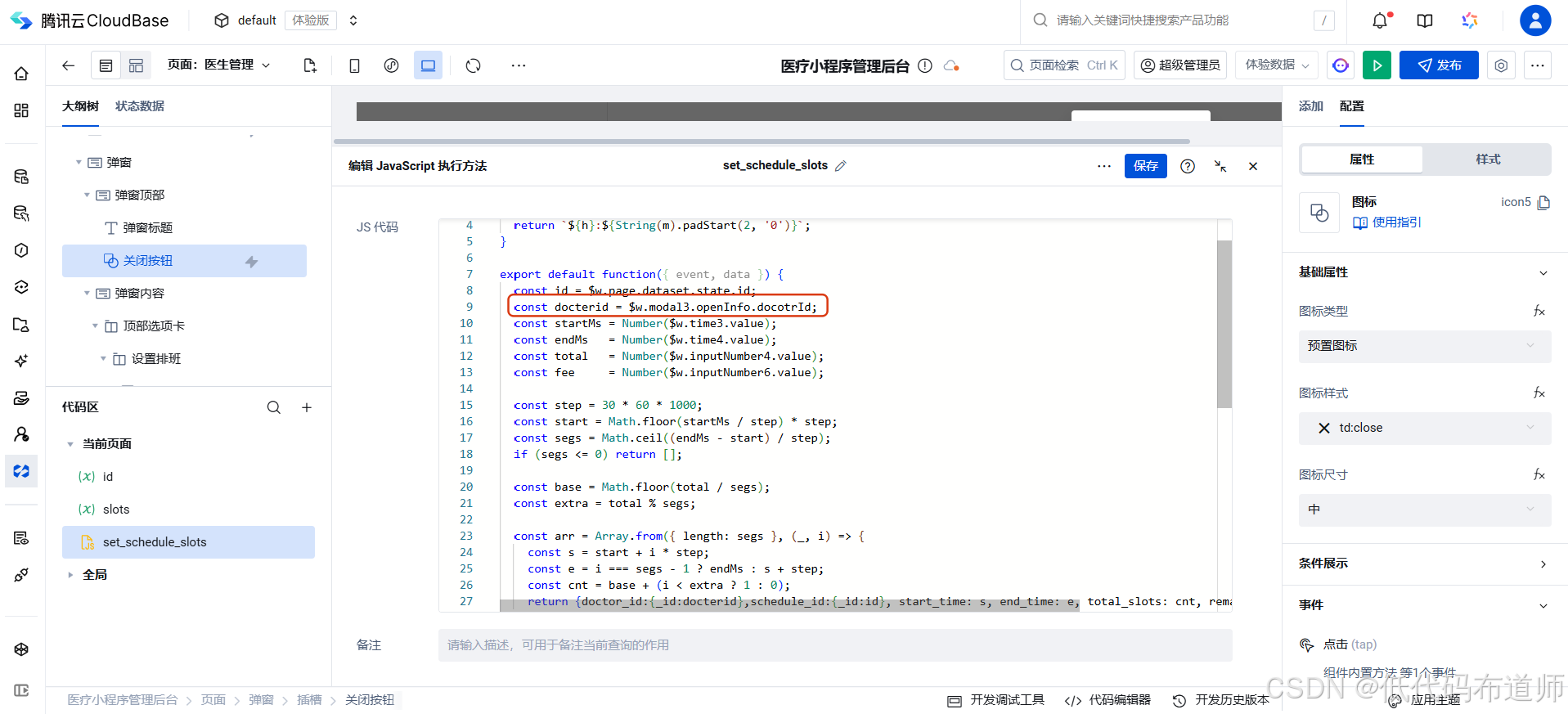1568x714 pixels.
Task: Open help for JavaScript editor
Action: pos(1188,166)
